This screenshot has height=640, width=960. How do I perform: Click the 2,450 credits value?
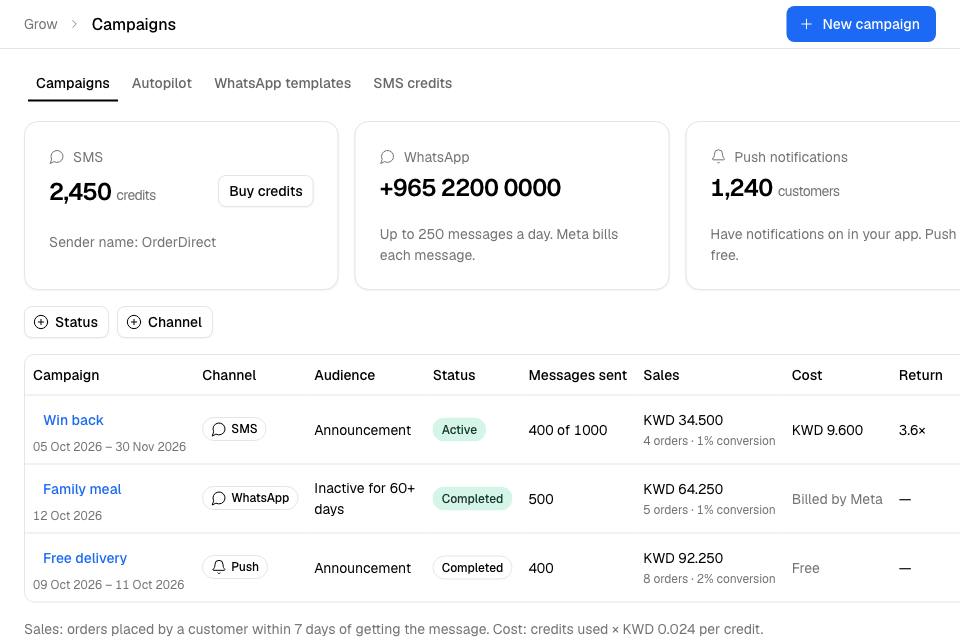point(102,192)
